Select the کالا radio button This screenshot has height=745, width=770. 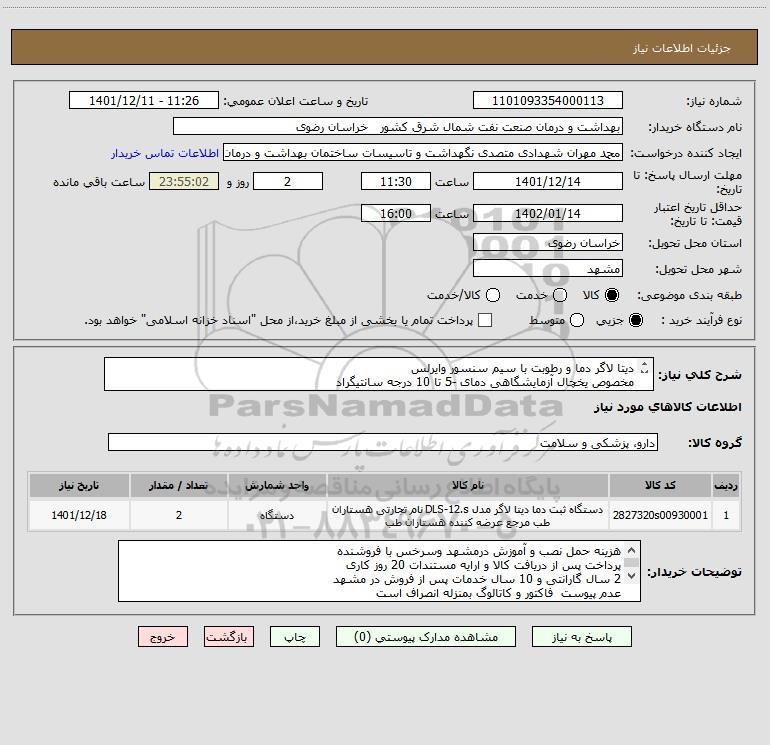click(x=612, y=295)
